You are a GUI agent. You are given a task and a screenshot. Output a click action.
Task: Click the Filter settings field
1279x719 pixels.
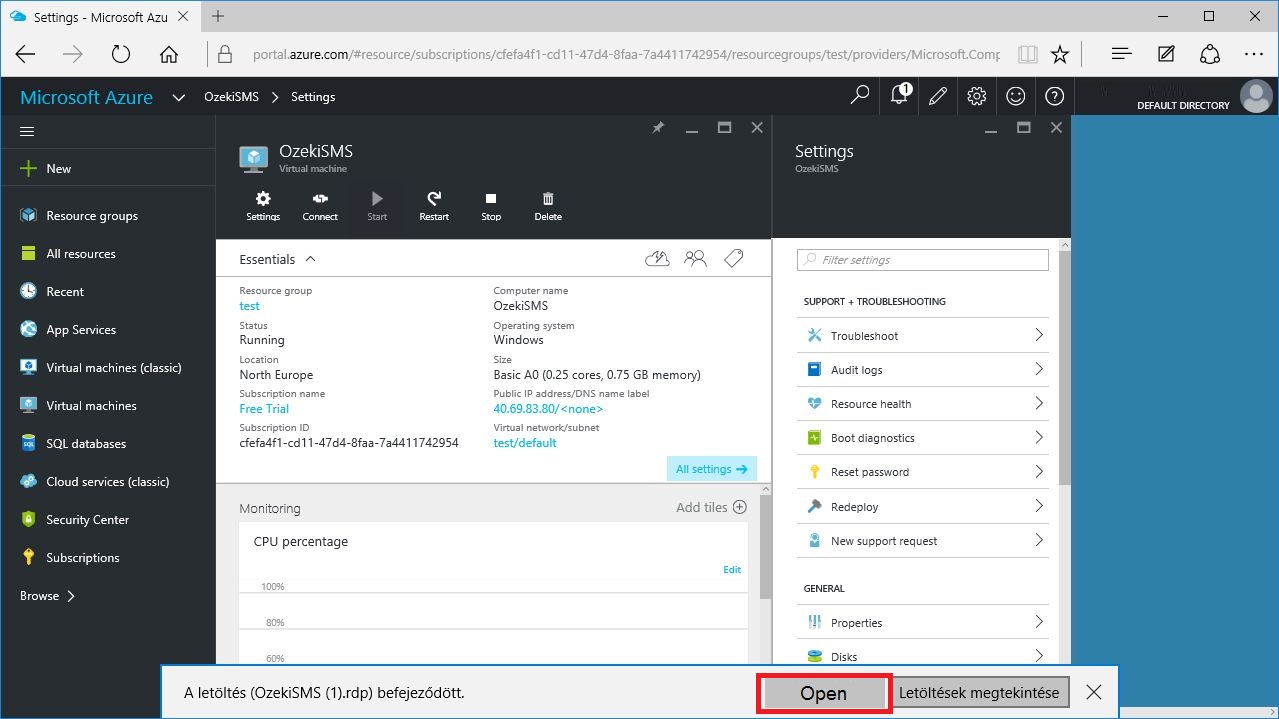click(x=922, y=260)
